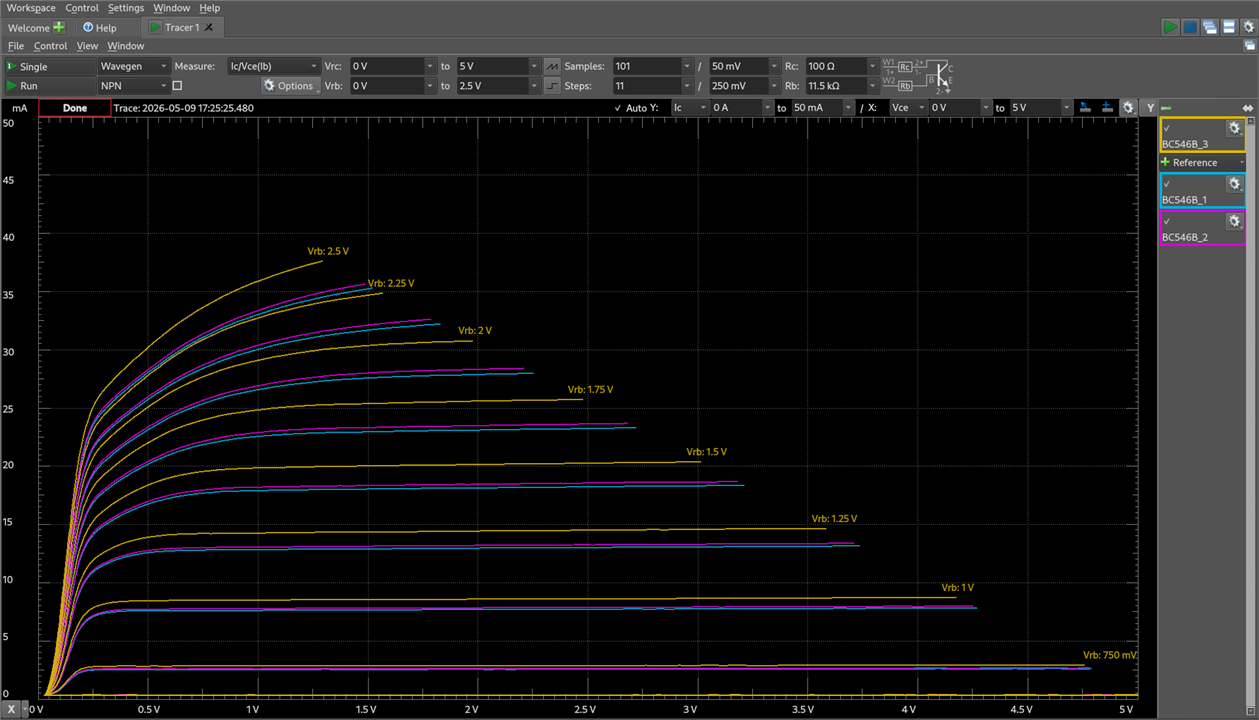Image resolution: width=1259 pixels, height=720 pixels.
Task: Click the tile windows icon
Action: (1229, 27)
